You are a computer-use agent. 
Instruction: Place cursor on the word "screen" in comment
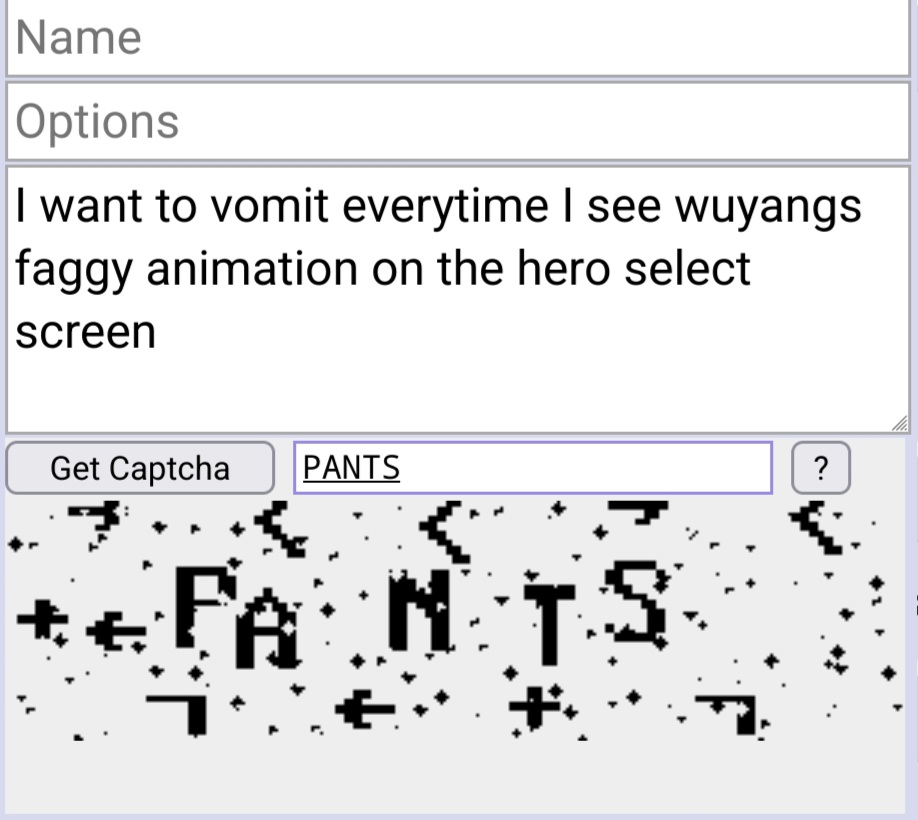point(85,333)
